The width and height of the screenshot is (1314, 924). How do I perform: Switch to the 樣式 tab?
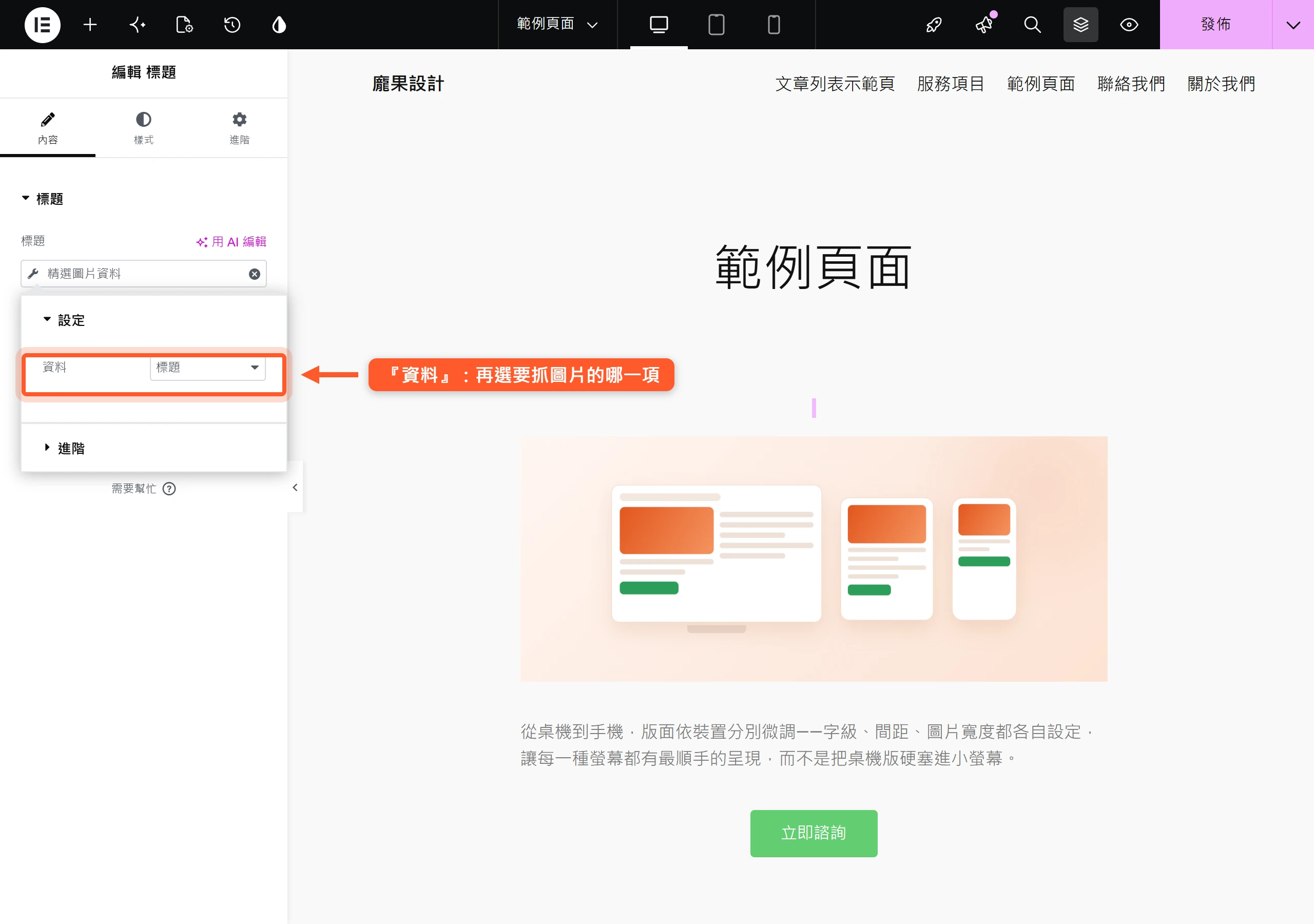coord(144,128)
